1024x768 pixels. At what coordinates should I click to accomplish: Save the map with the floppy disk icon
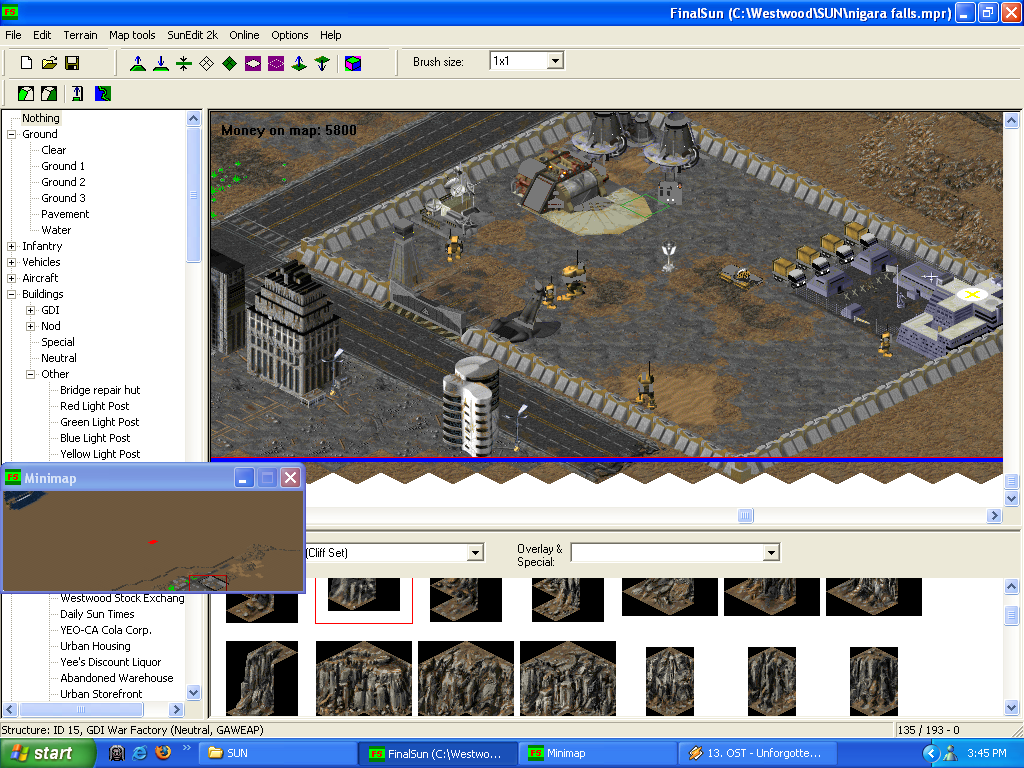pos(72,63)
